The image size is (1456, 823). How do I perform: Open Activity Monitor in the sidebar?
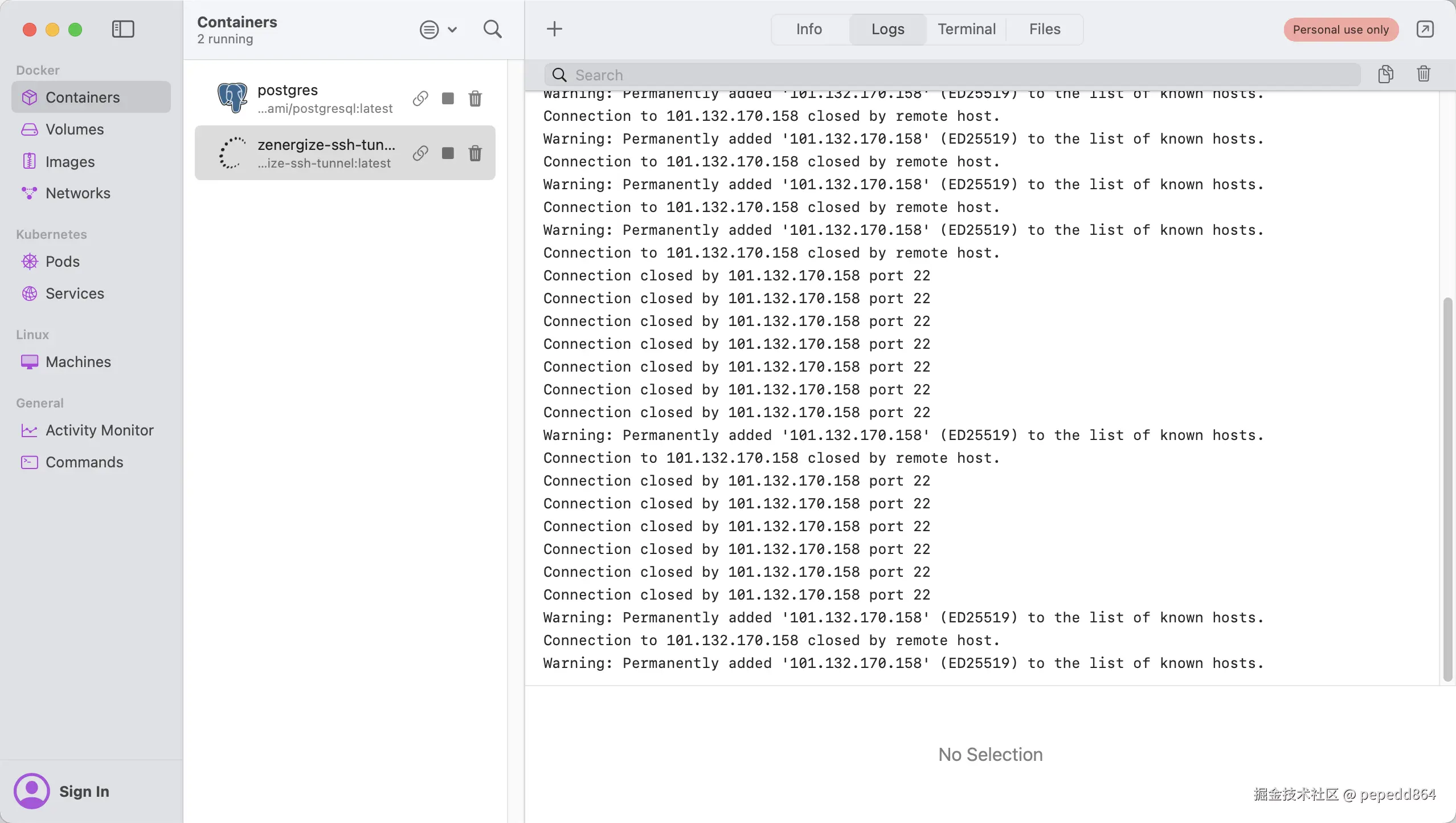point(99,430)
